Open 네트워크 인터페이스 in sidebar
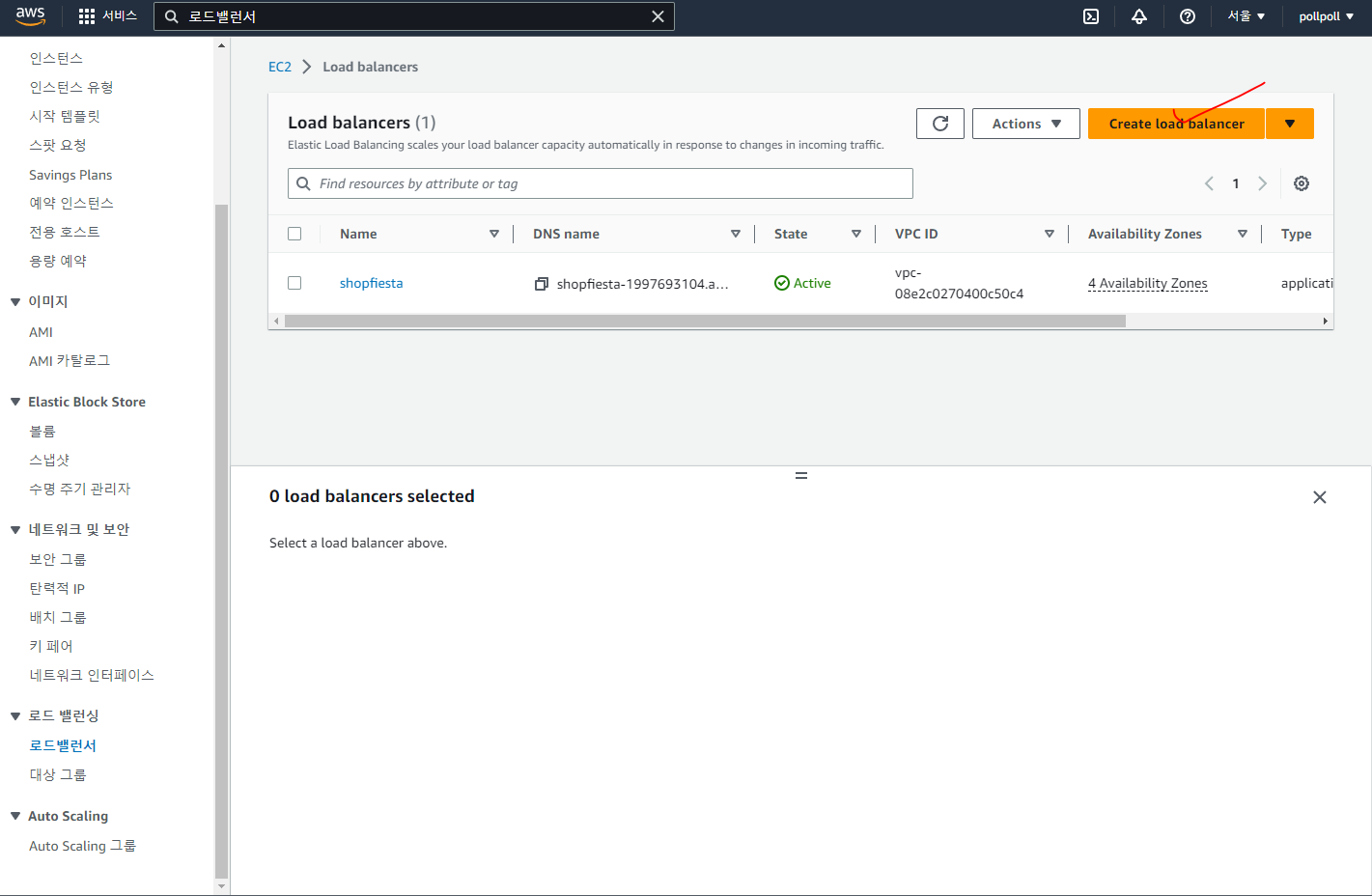This screenshot has height=896, width=1372. pyautogui.click(x=92, y=675)
